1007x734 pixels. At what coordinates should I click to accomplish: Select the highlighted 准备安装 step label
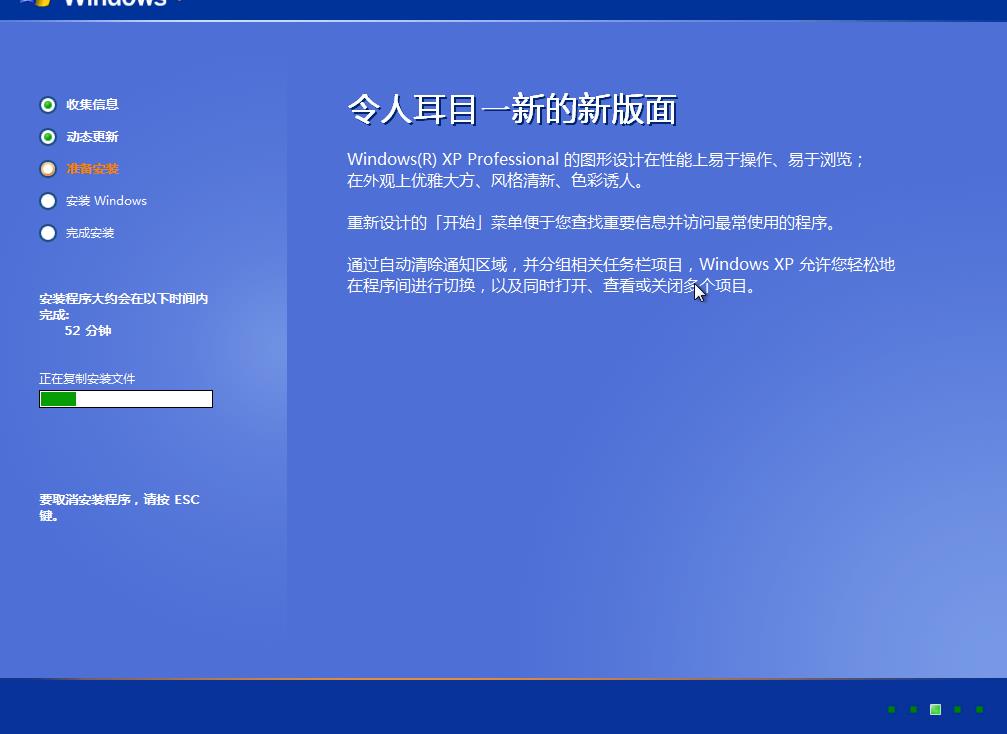tap(92, 169)
